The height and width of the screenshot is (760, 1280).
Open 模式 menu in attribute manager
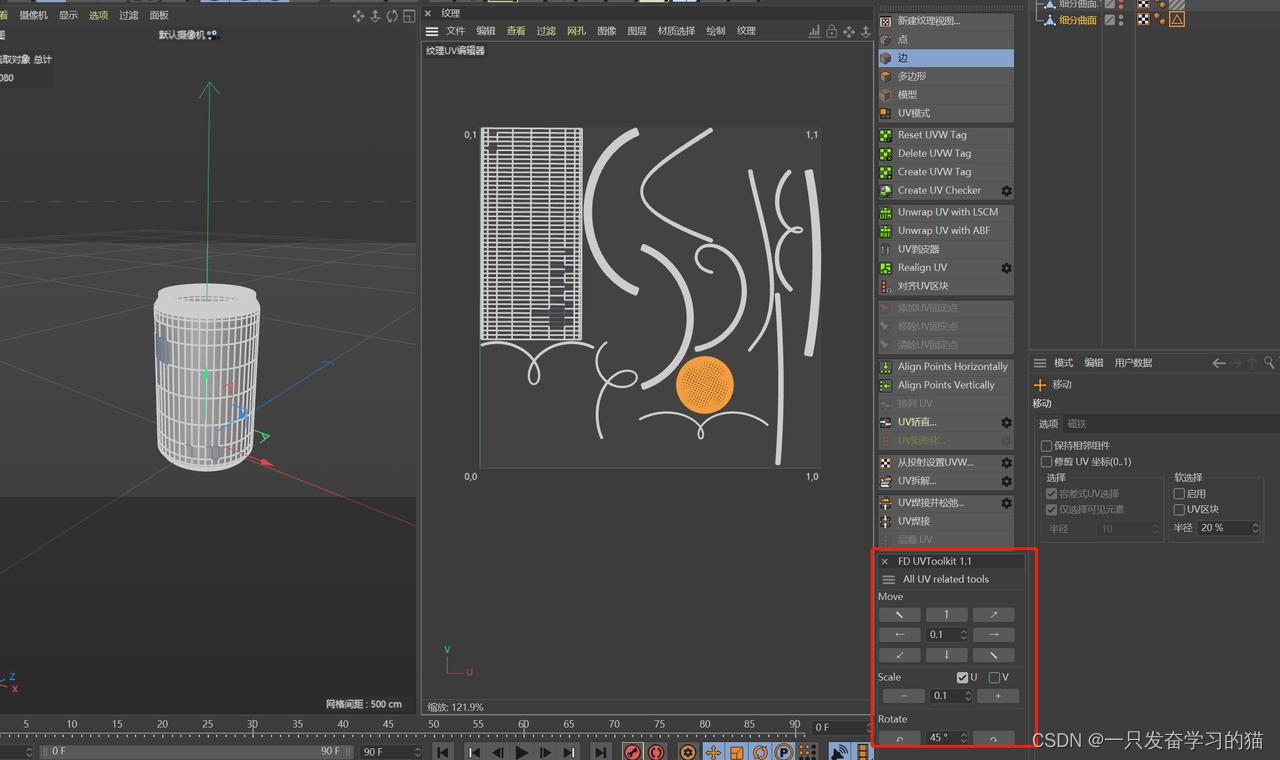click(x=1063, y=363)
